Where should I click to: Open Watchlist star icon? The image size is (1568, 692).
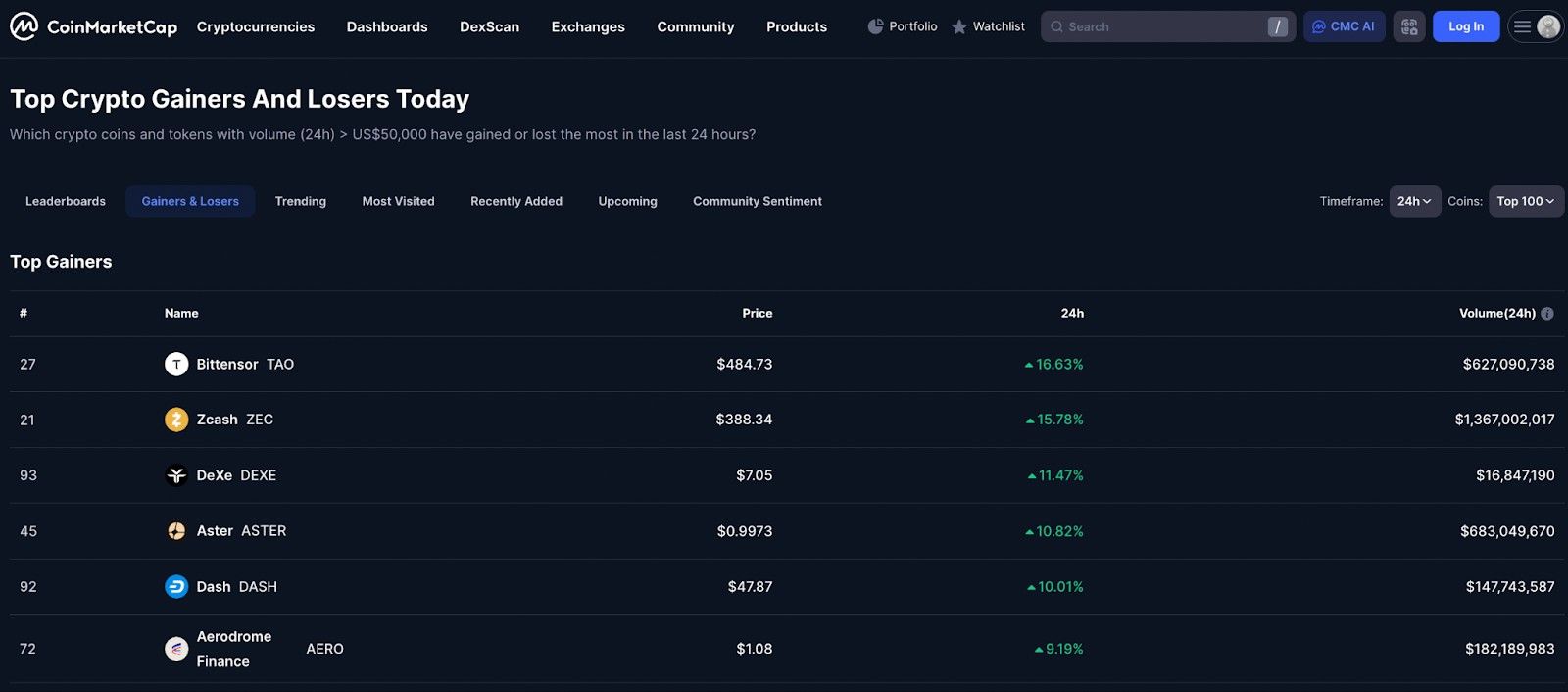point(959,27)
